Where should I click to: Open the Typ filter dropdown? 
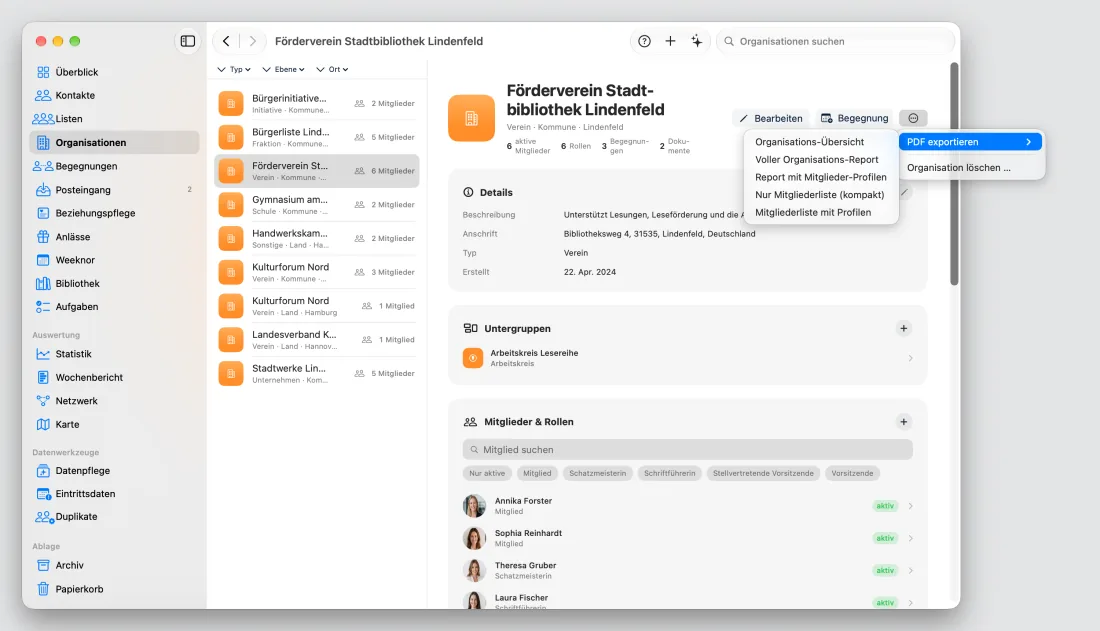(x=234, y=69)
